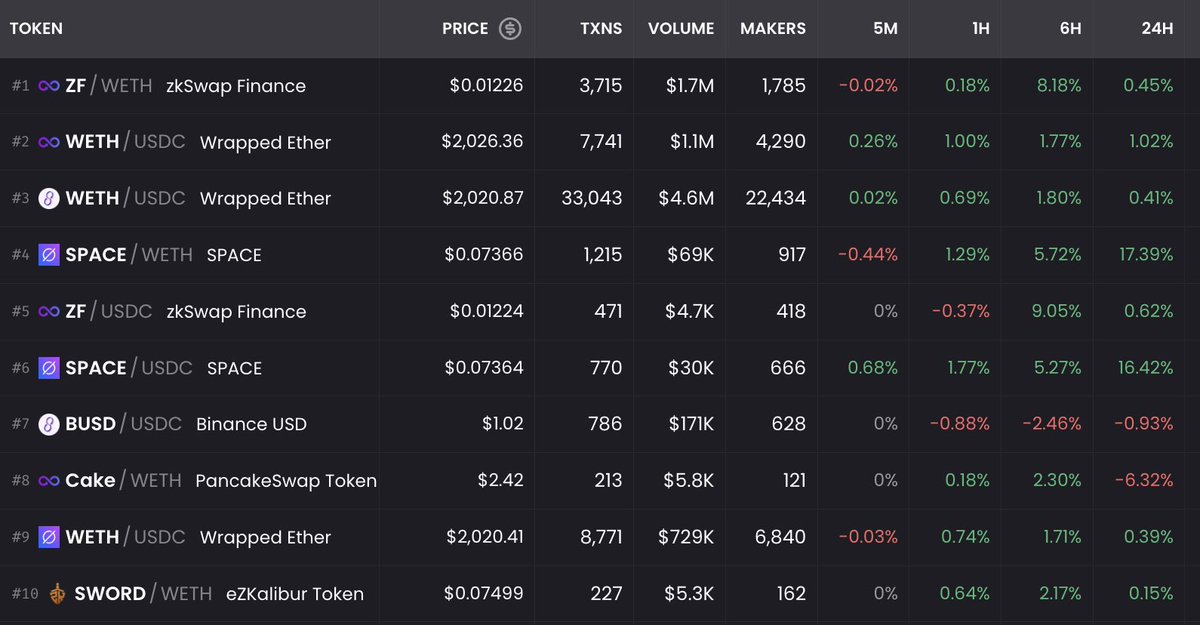Click the $0.07364 price
The width and height of the screenshot is (1200, 625).
point(484,368)
